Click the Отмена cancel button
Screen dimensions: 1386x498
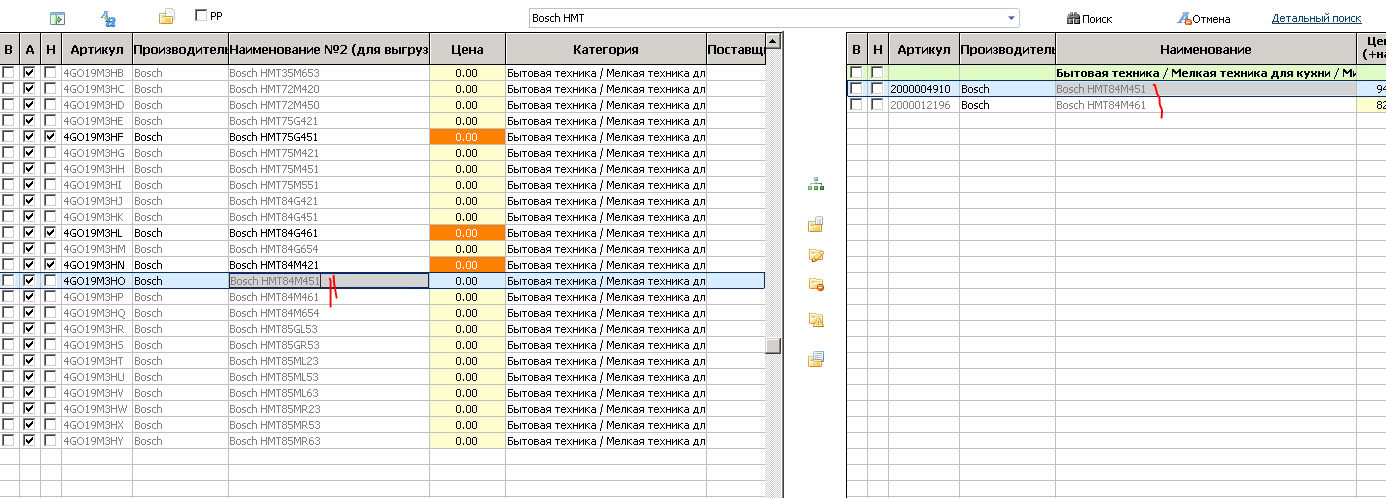(1204, 18)
